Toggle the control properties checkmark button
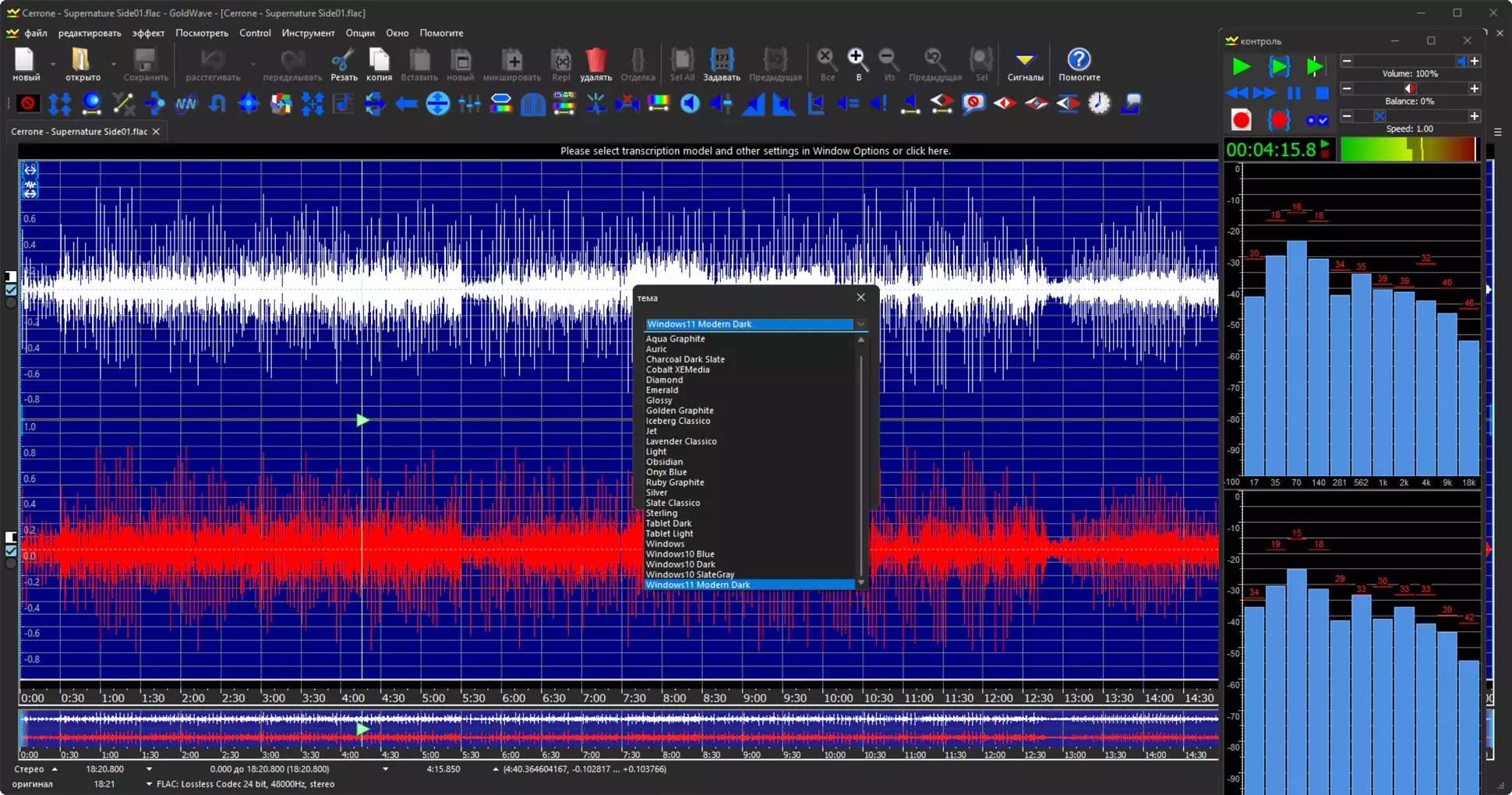The width and height of the screenshot is (1512, 795). tap(1317, 120)
